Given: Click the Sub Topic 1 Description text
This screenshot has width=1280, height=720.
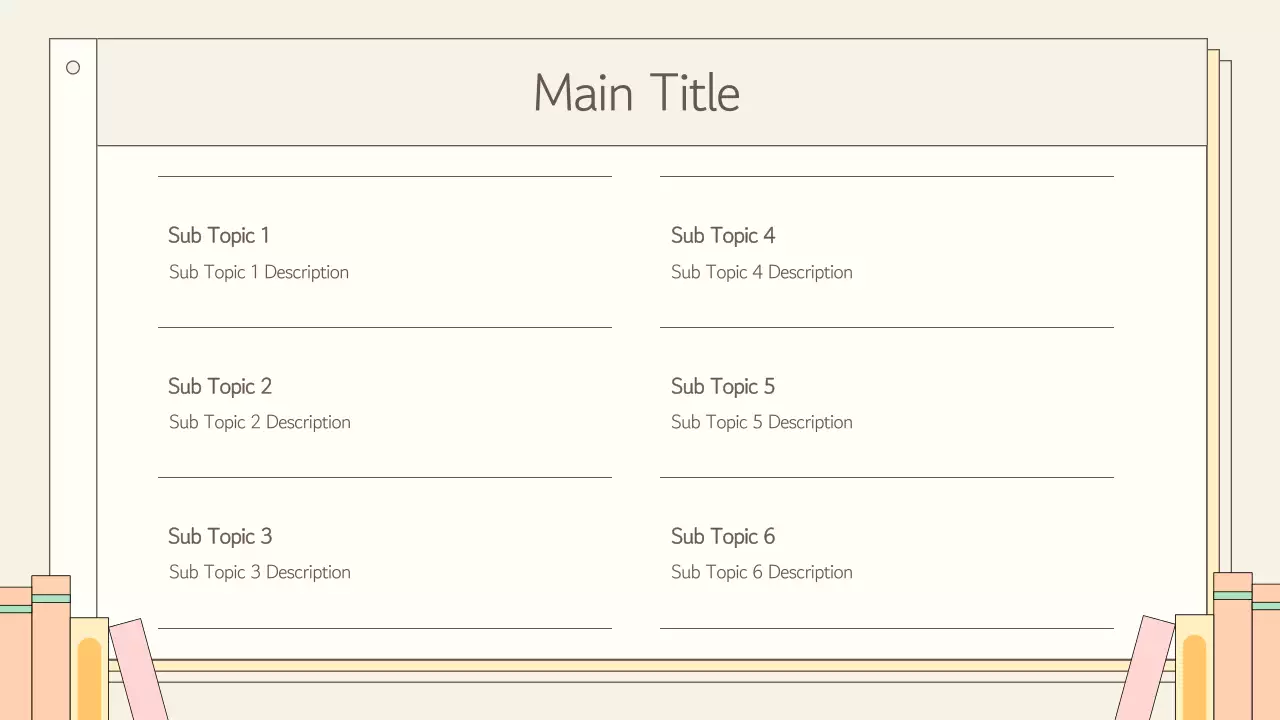Looking at the screenshot, I should [x=259, y=272].
